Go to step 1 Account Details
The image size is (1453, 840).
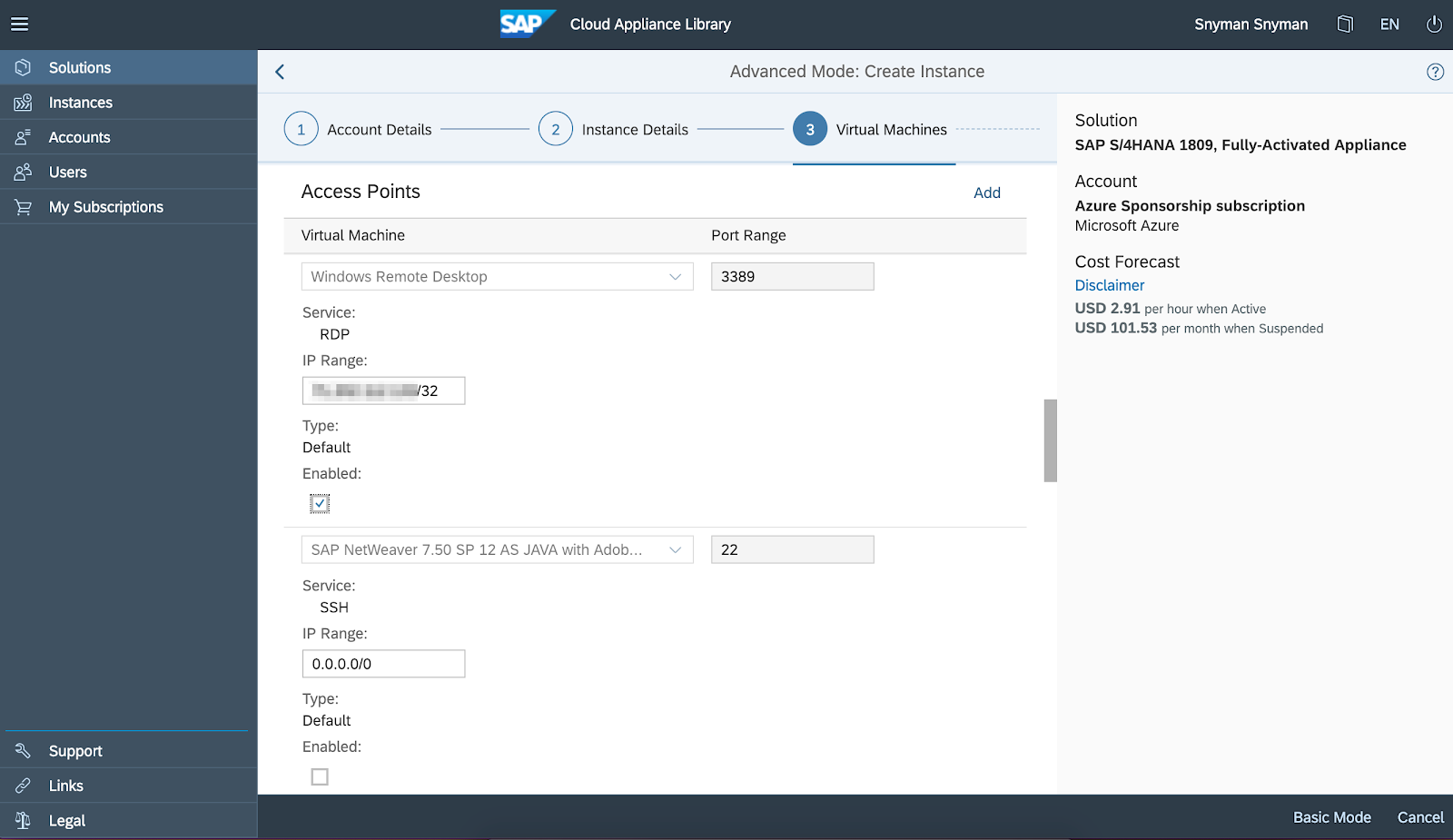tap(358, 129)
